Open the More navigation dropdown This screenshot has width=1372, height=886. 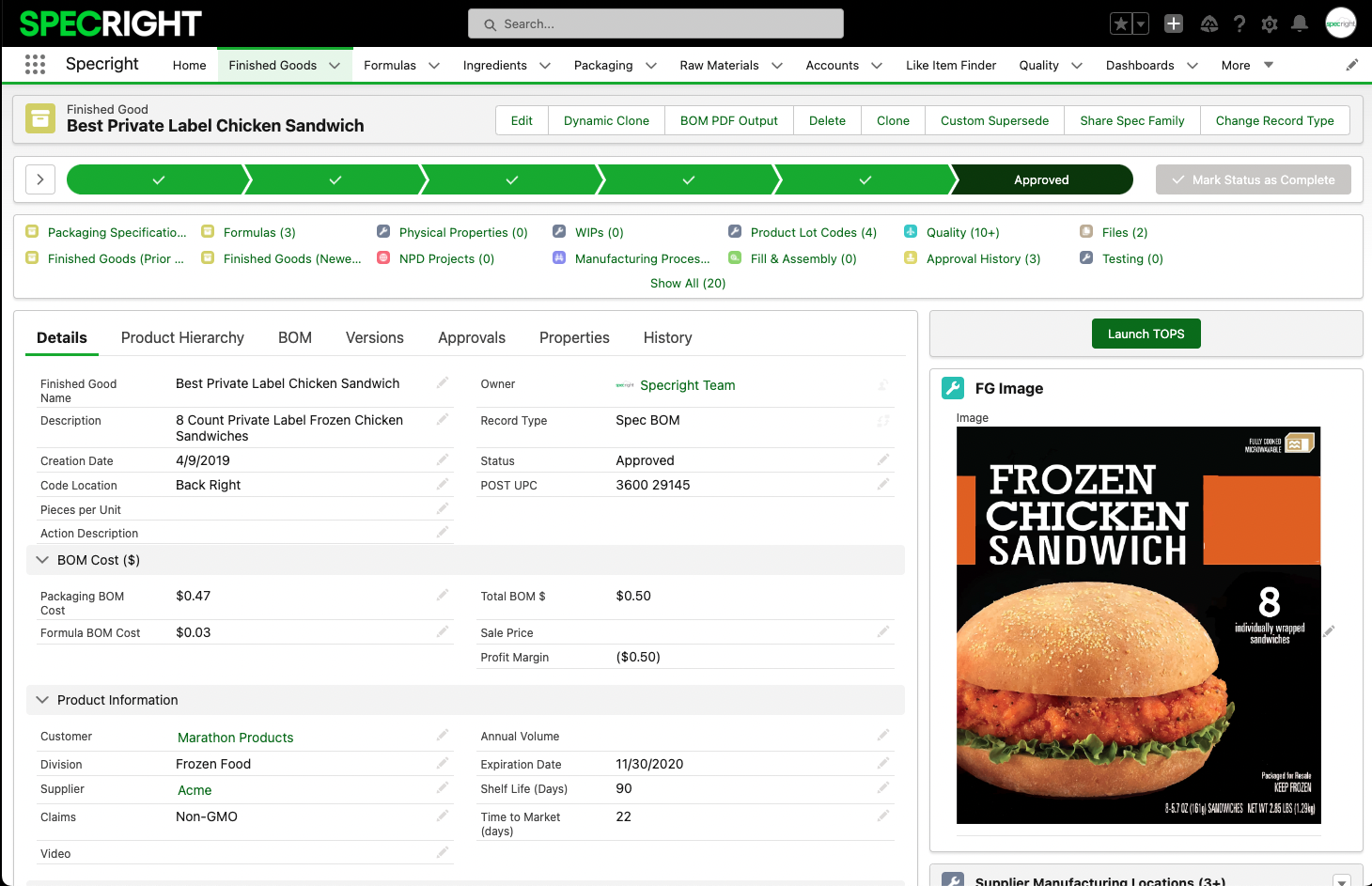pyautogui.click(x=1247, y=66)
